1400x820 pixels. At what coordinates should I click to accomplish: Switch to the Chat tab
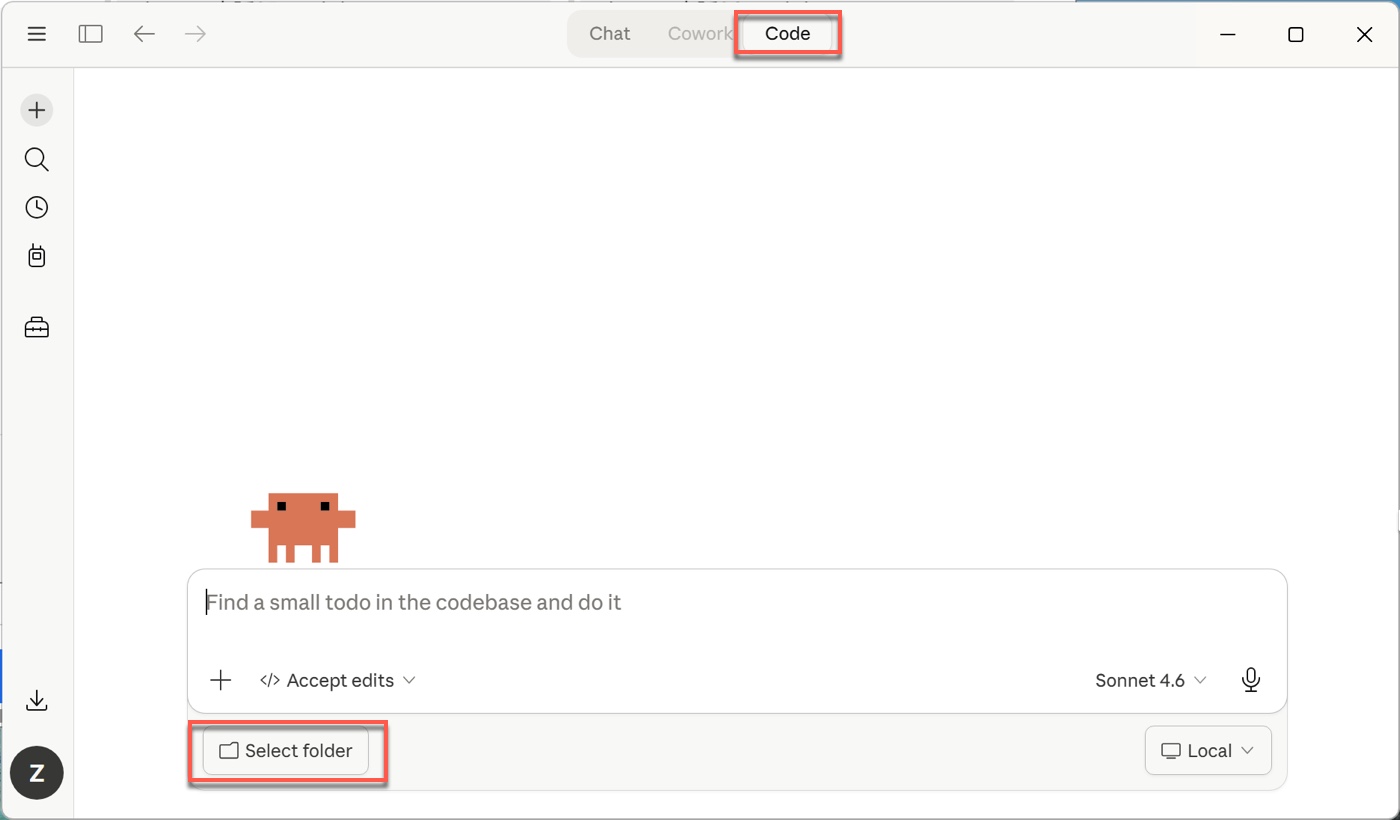[609, 34]
